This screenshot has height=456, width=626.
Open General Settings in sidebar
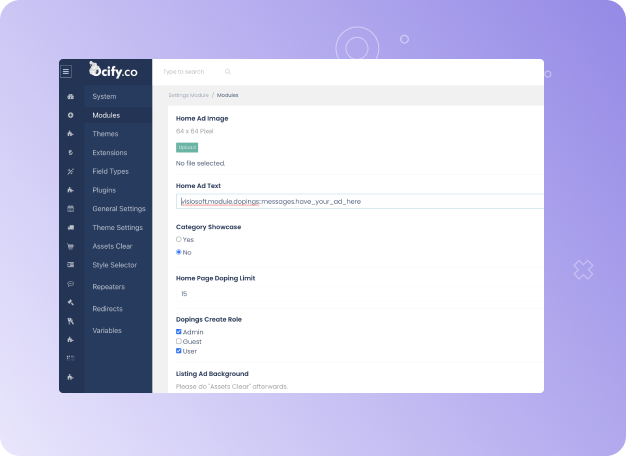click(118, 209)
